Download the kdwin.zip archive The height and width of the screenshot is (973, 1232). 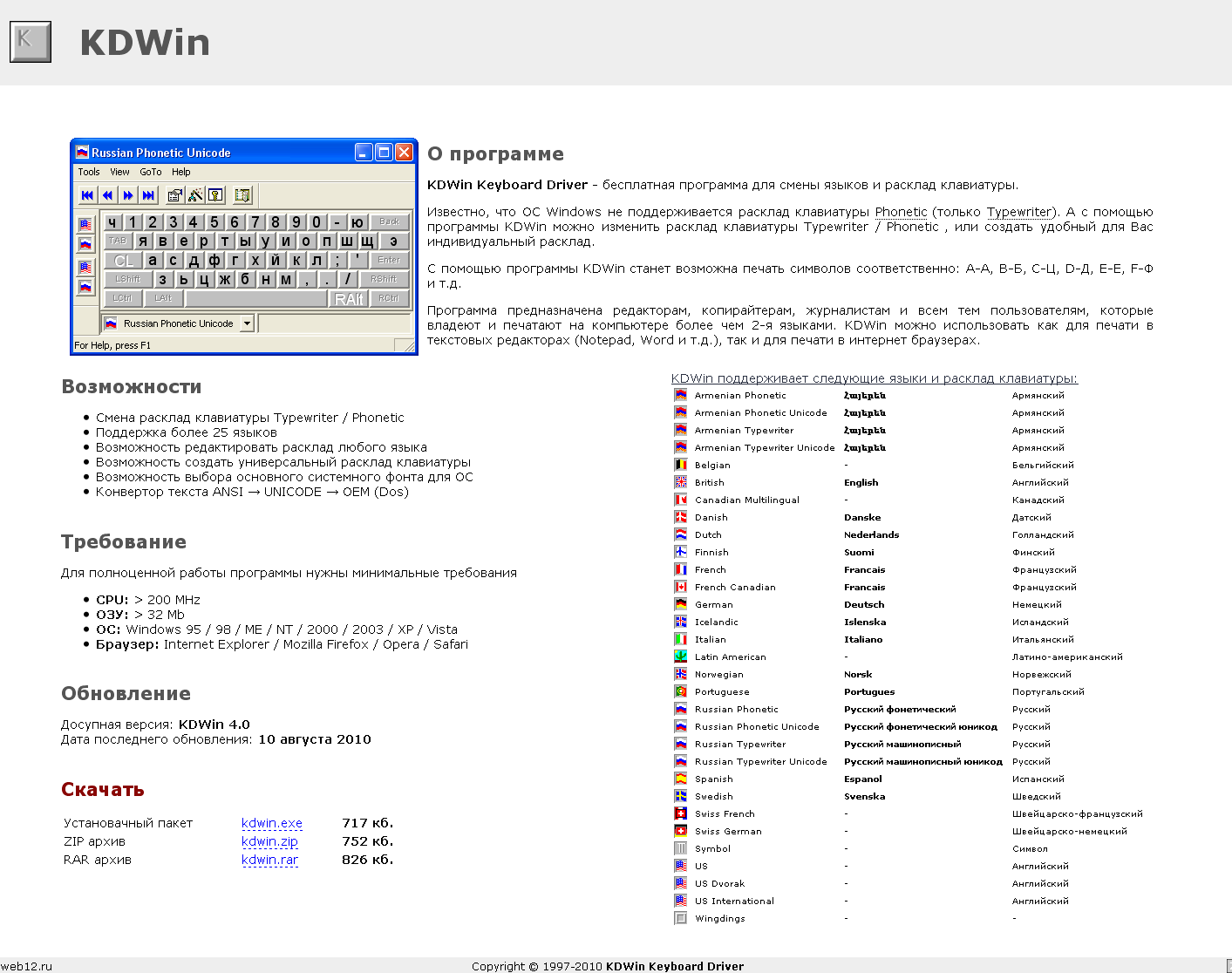[269, 841]
